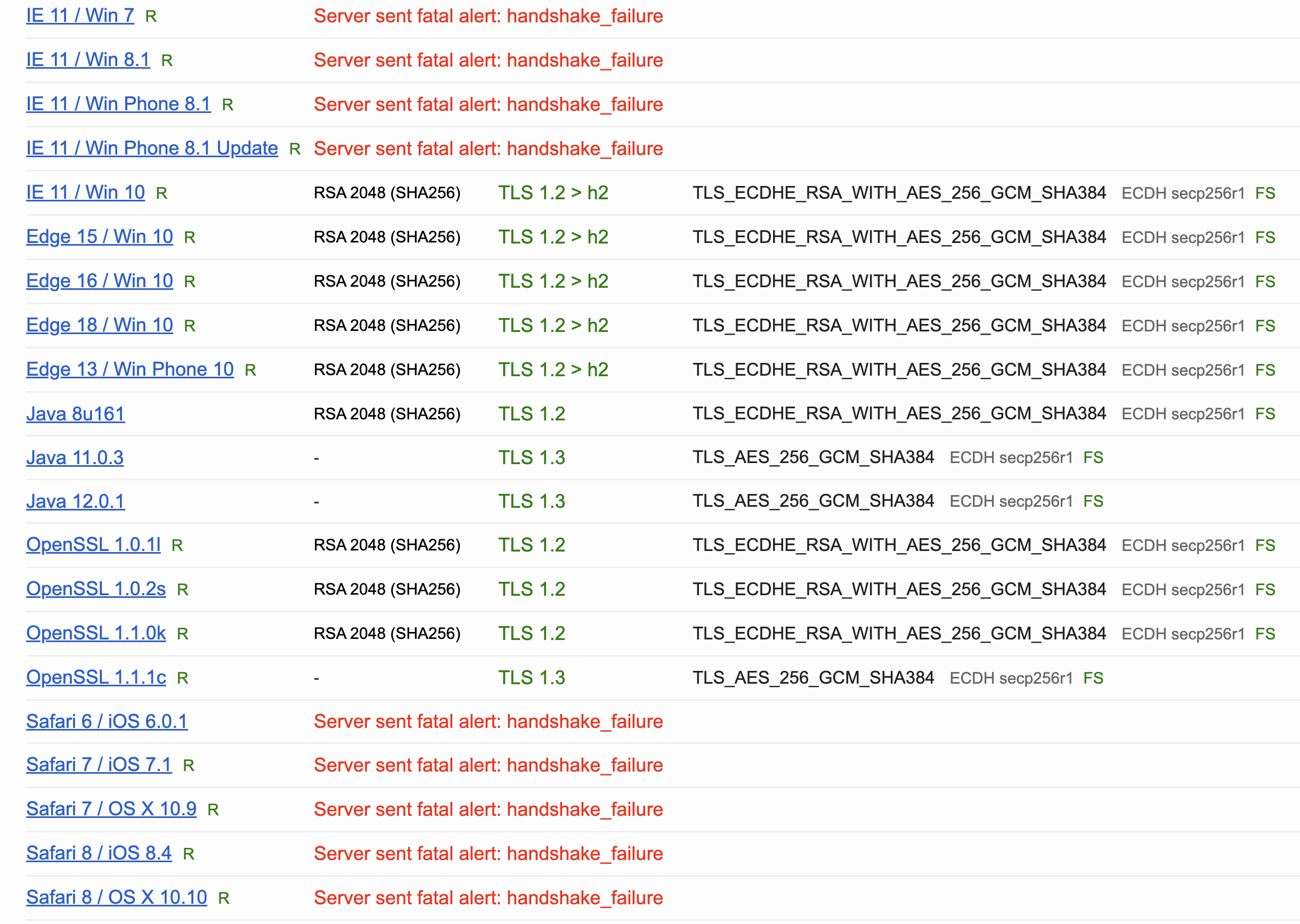
Task: Open Edge 13 / Win Phone 10 link
Action: (x=129, y=369)
